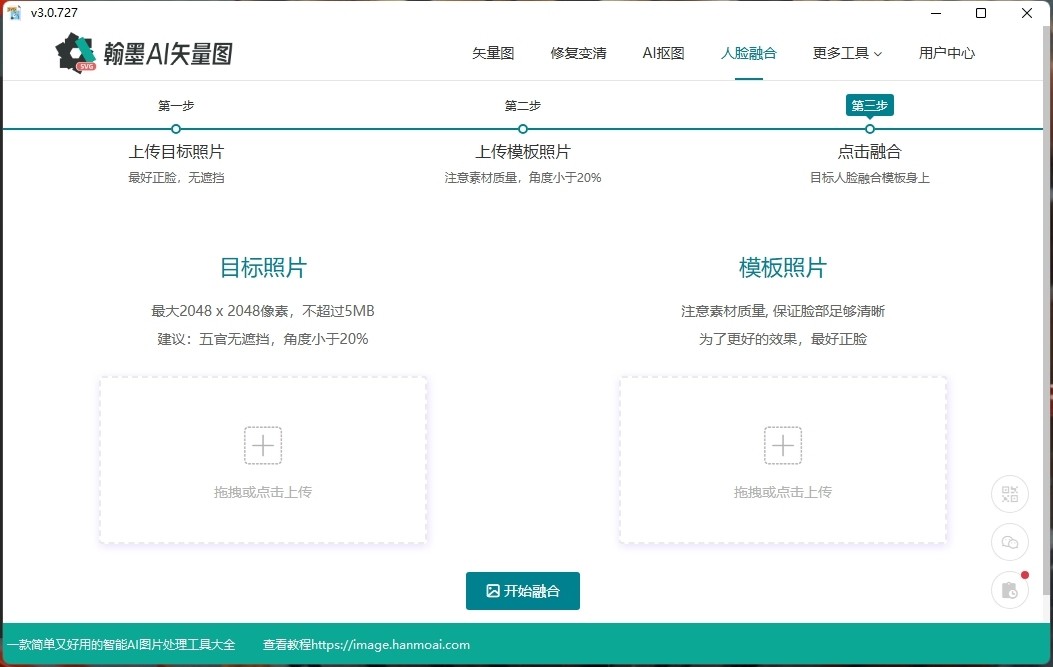Switch to the 矢量图 tab
The image size is (1053, 667).
[492, 53]
